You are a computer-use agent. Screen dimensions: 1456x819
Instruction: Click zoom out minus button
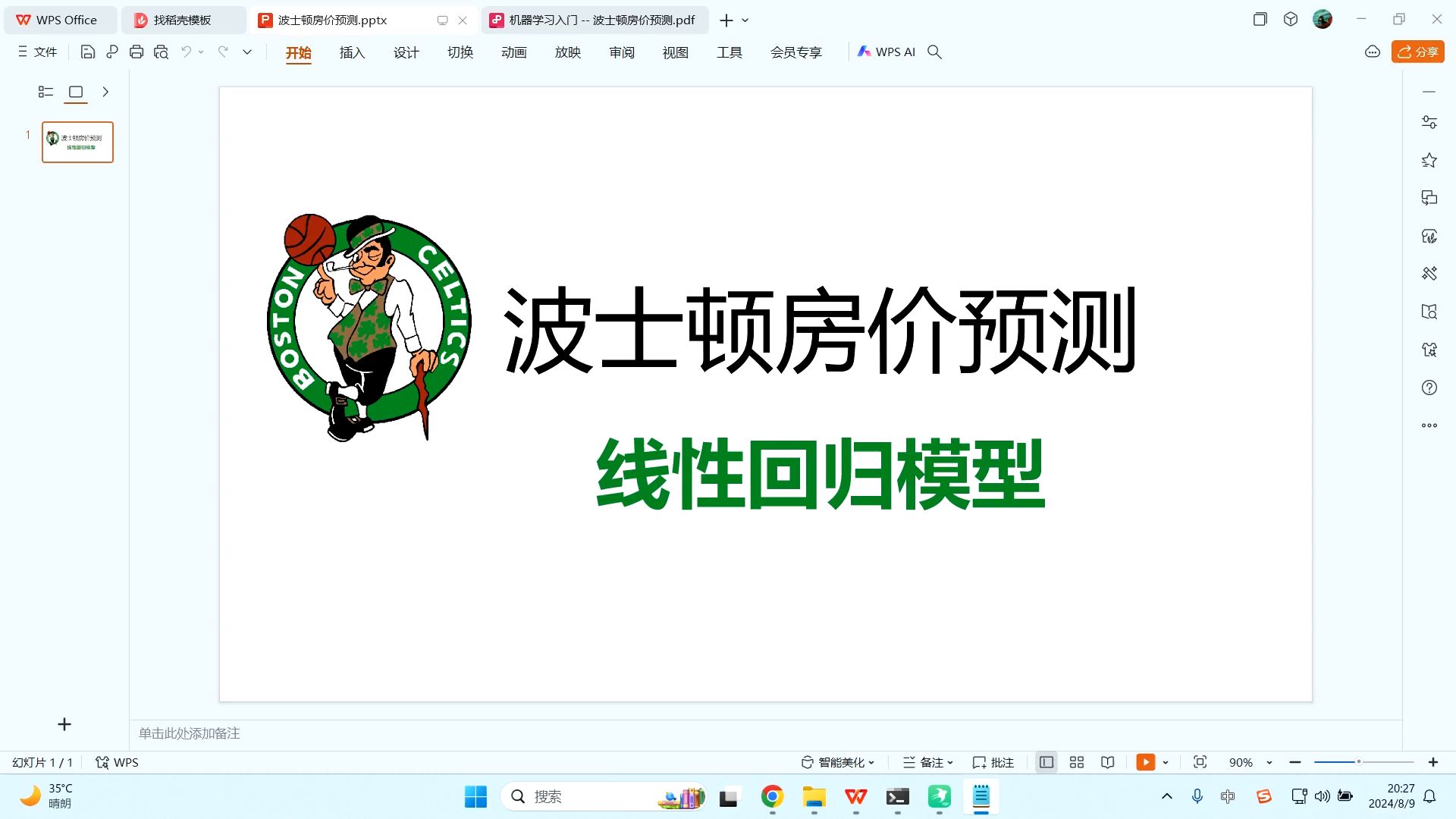(1295, 762)
